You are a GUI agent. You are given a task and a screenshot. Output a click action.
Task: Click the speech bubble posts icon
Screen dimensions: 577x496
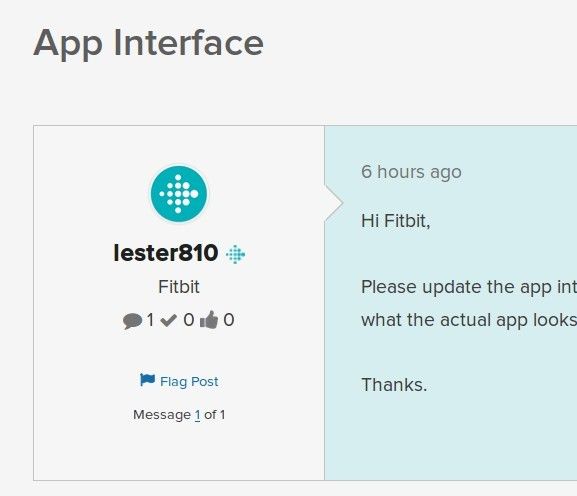point(132,321)
